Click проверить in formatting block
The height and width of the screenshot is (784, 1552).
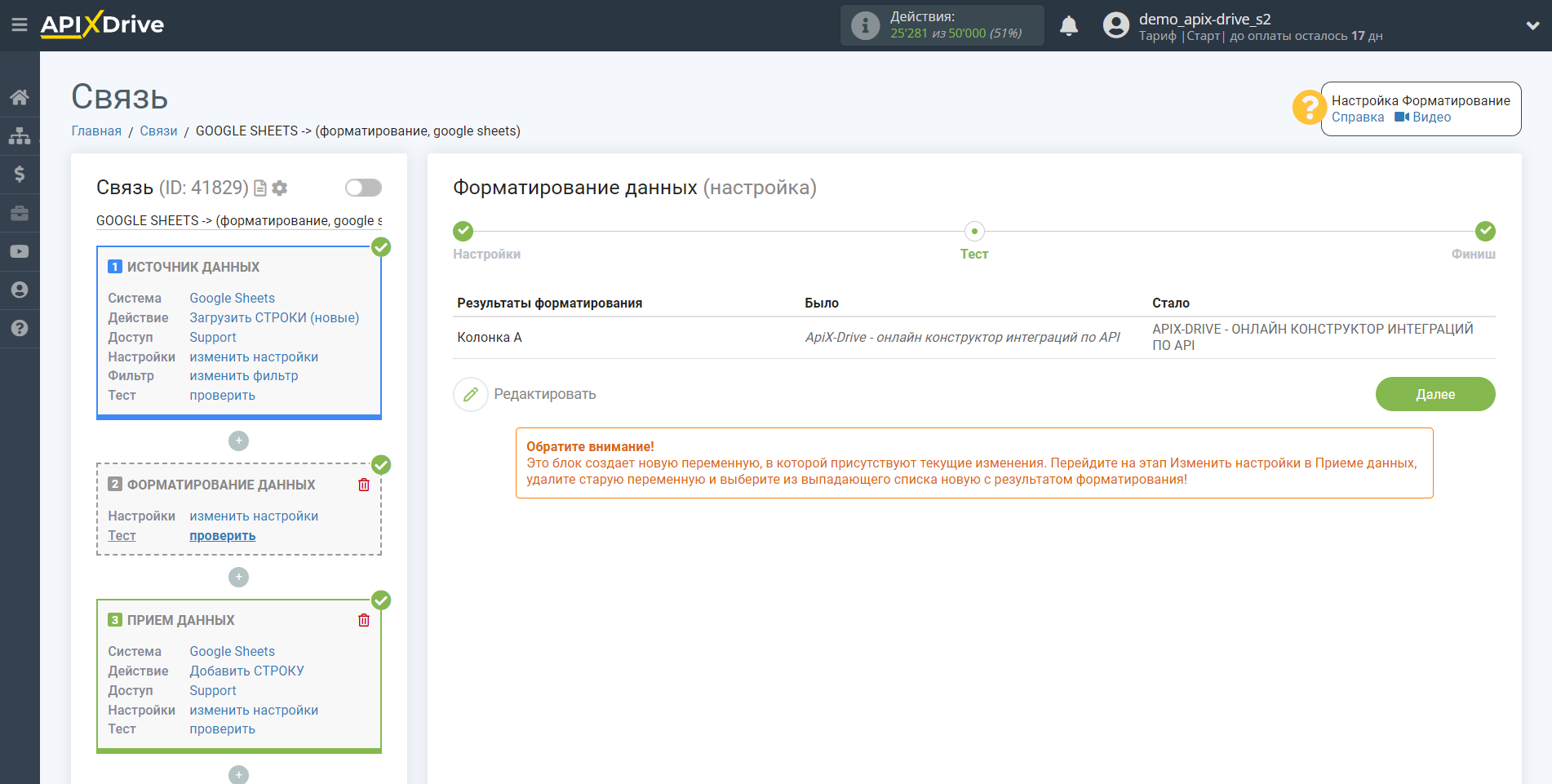click(x=222, y=536)
